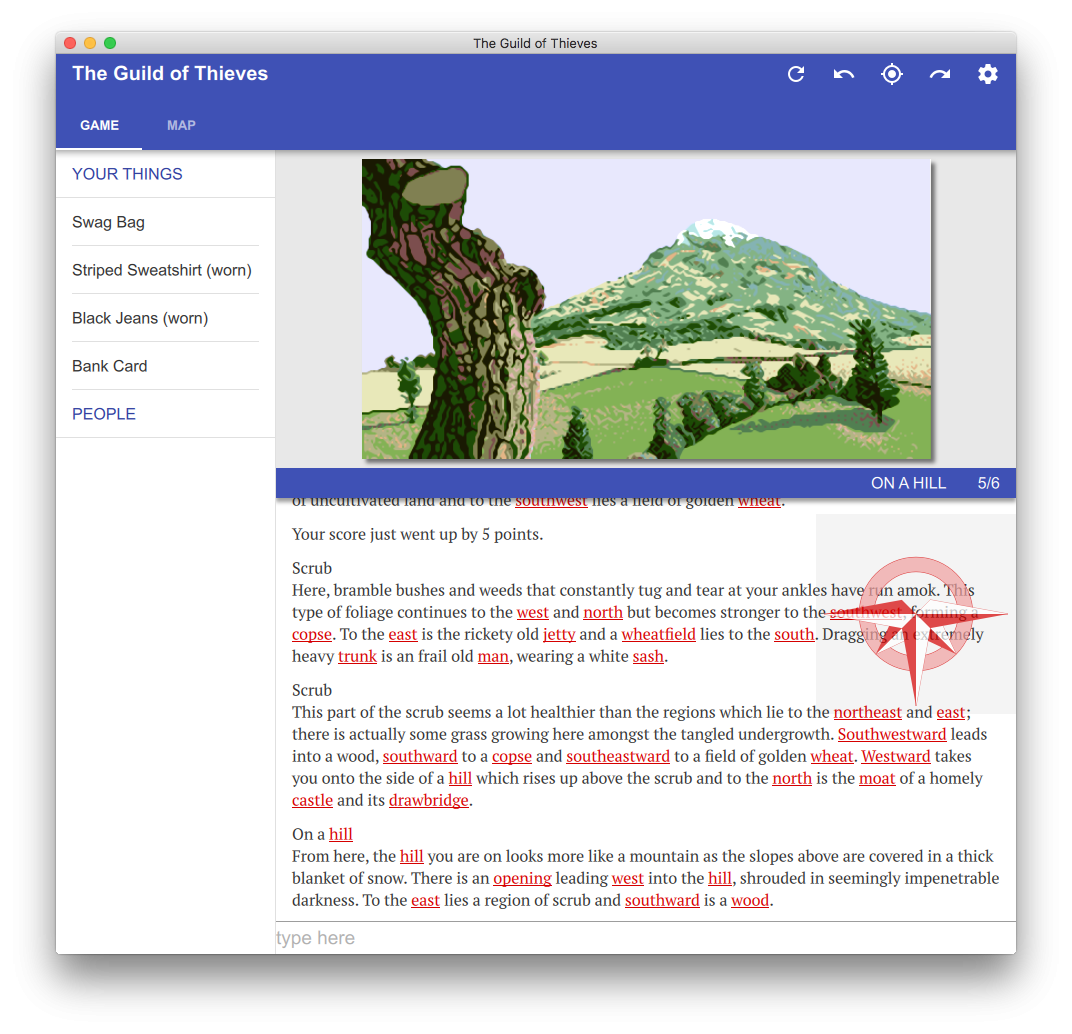
Task: Expand the PEOPLE section
Action: 104,414
